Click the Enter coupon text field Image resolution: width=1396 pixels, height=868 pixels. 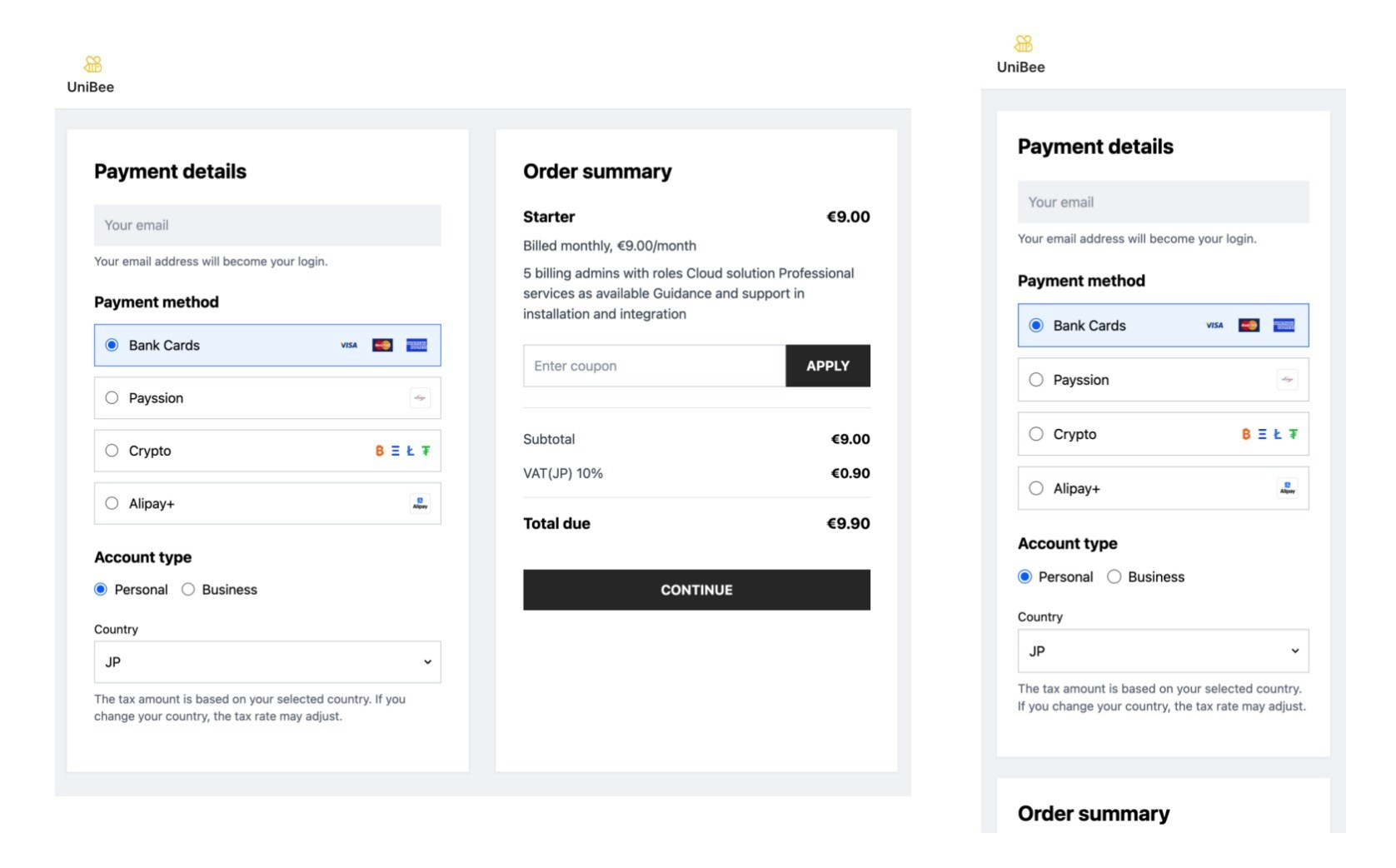654,365
